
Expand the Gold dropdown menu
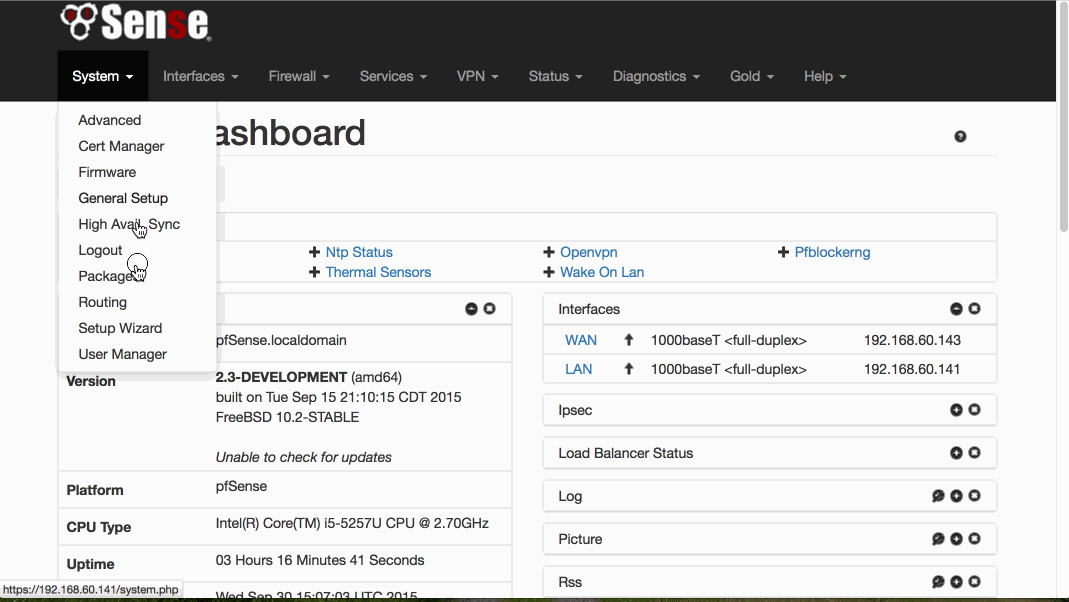click(x=752, y=76)
